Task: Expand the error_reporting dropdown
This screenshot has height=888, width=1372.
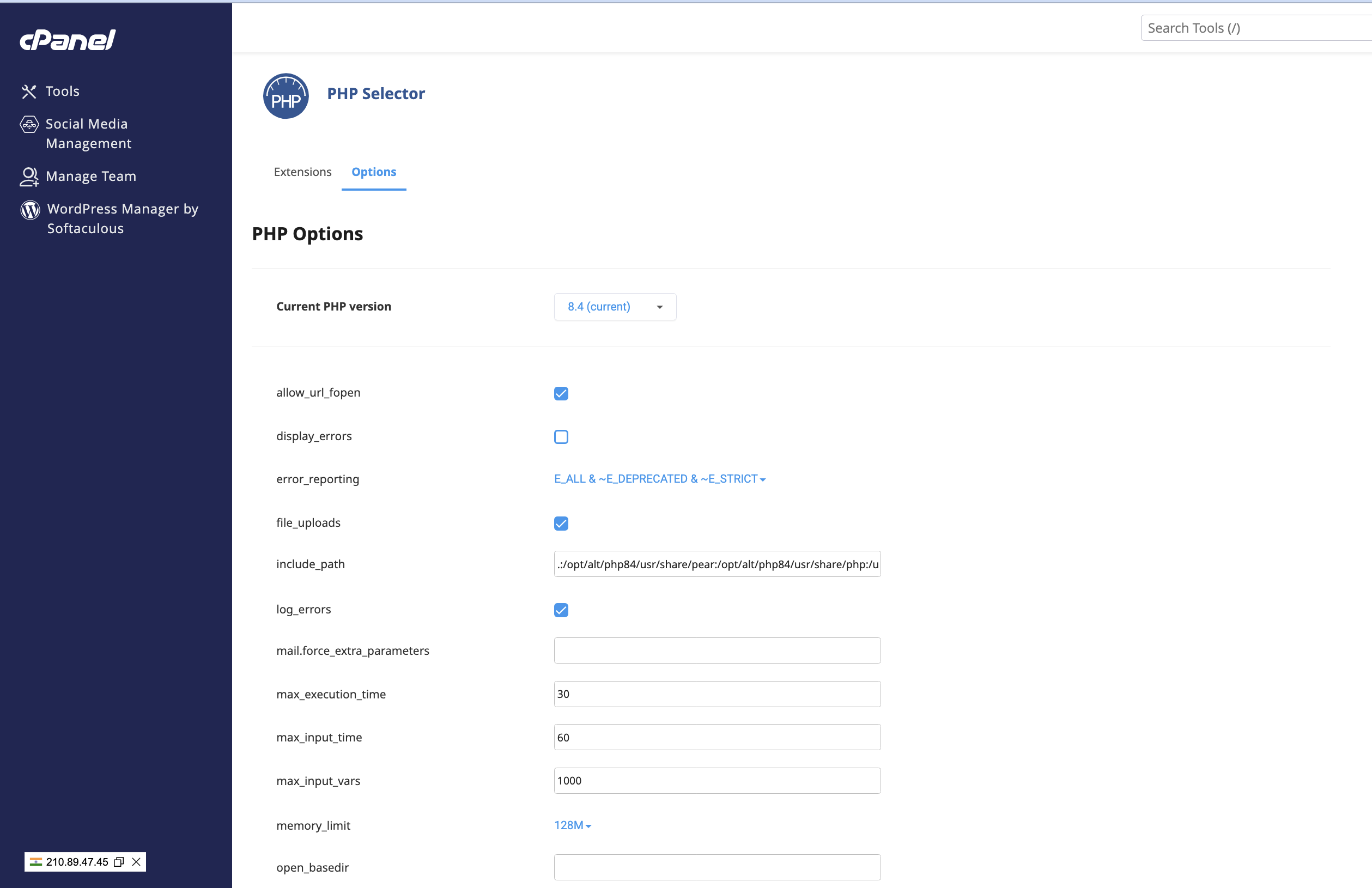Action: click(659, 479)
